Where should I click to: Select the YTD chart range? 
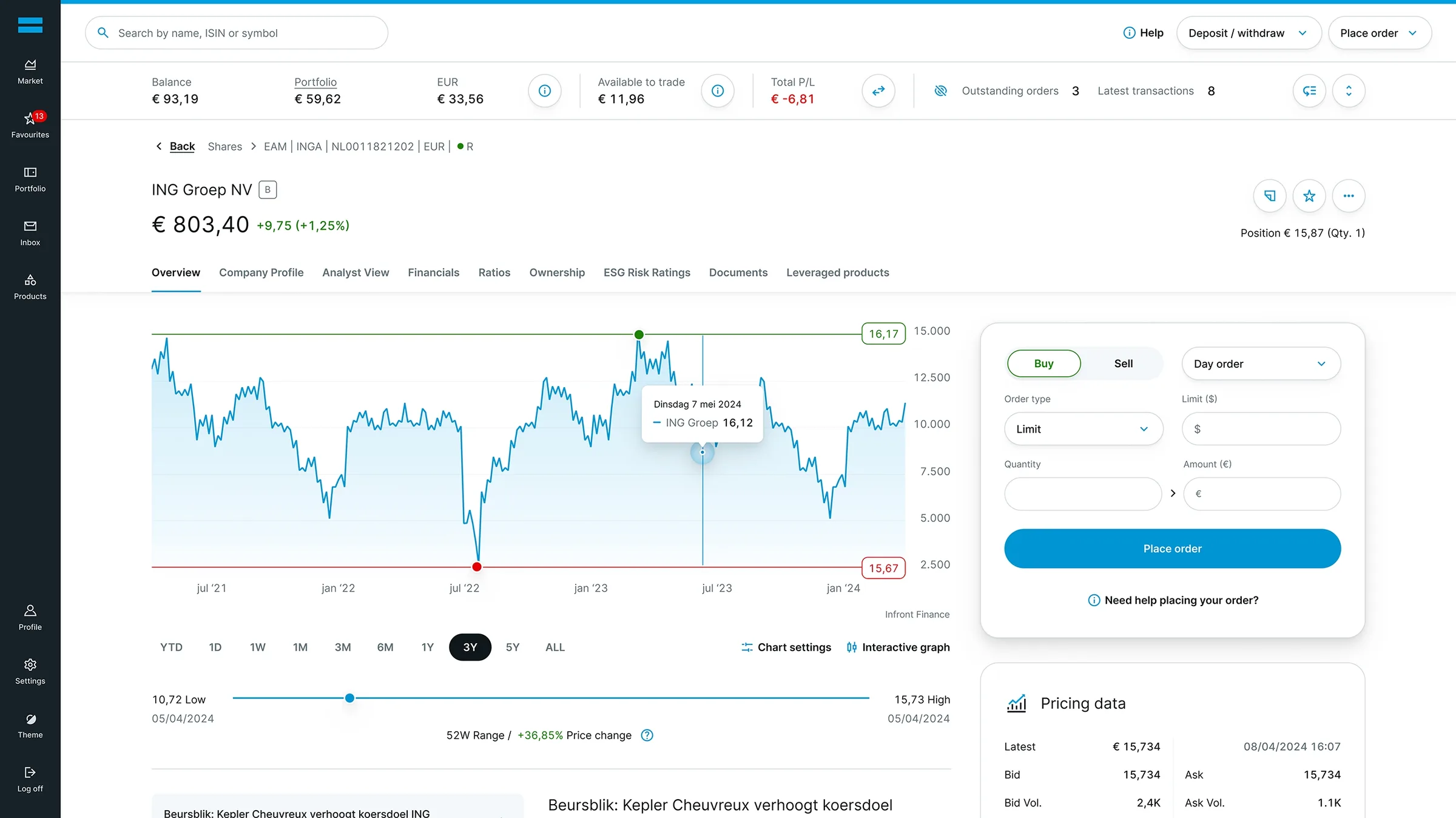click(x=171, y=647)
